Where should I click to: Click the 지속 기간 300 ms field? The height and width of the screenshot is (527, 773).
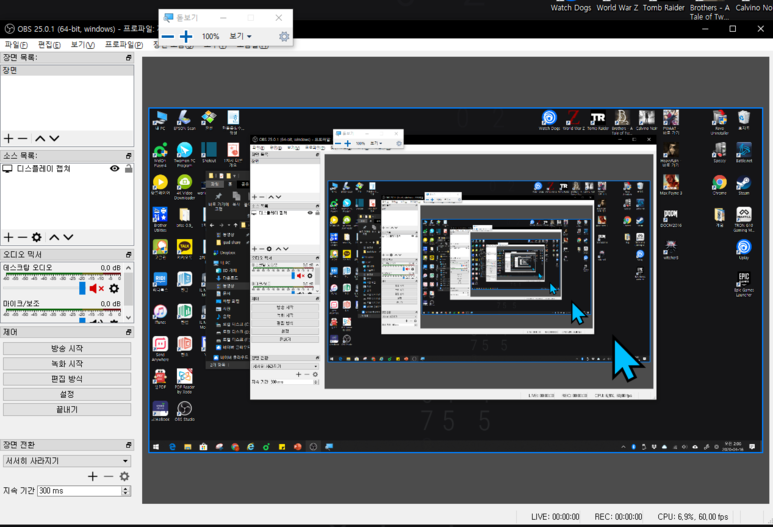pyautogui.click(x=79, y=491)
